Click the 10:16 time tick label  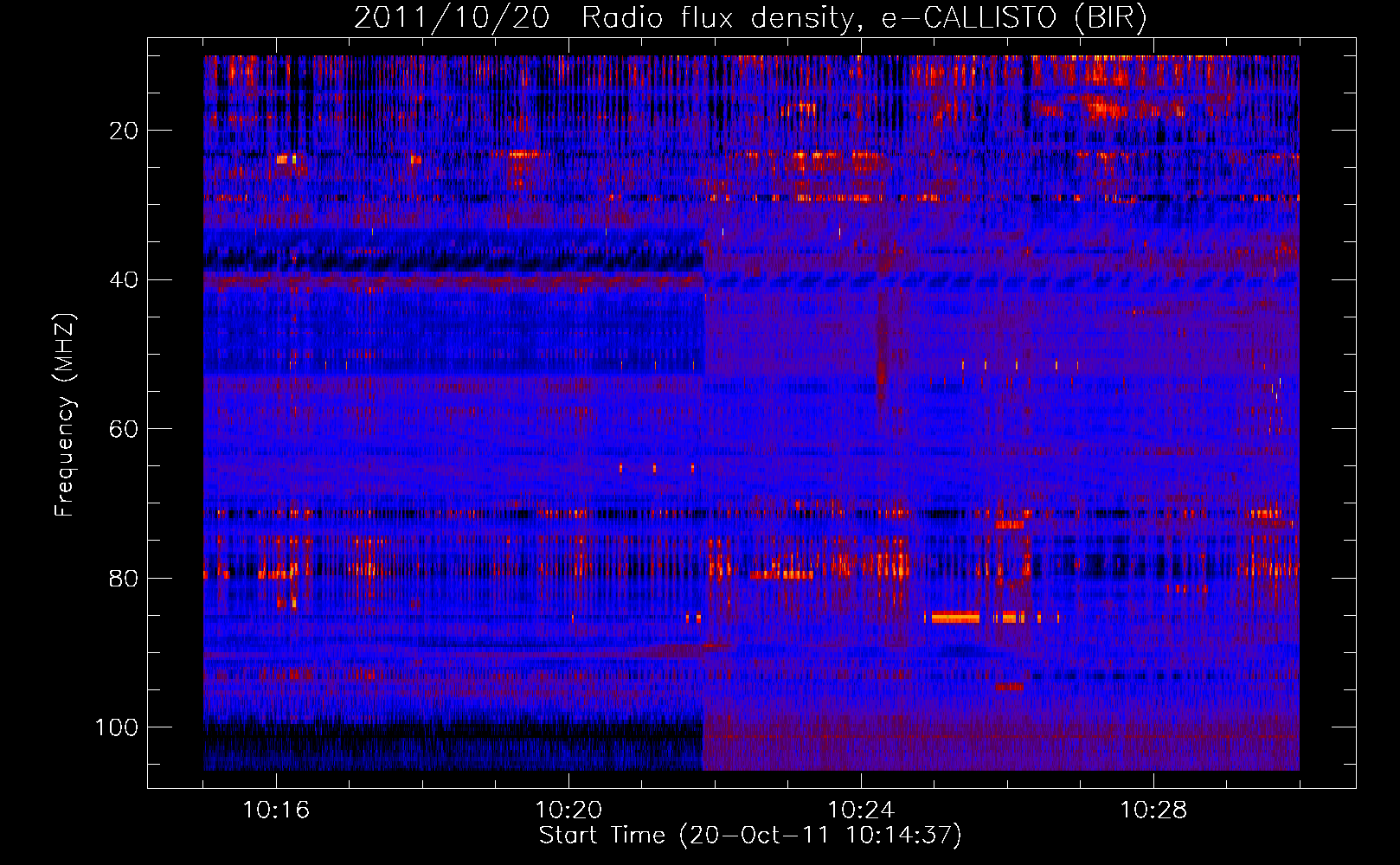276,811
